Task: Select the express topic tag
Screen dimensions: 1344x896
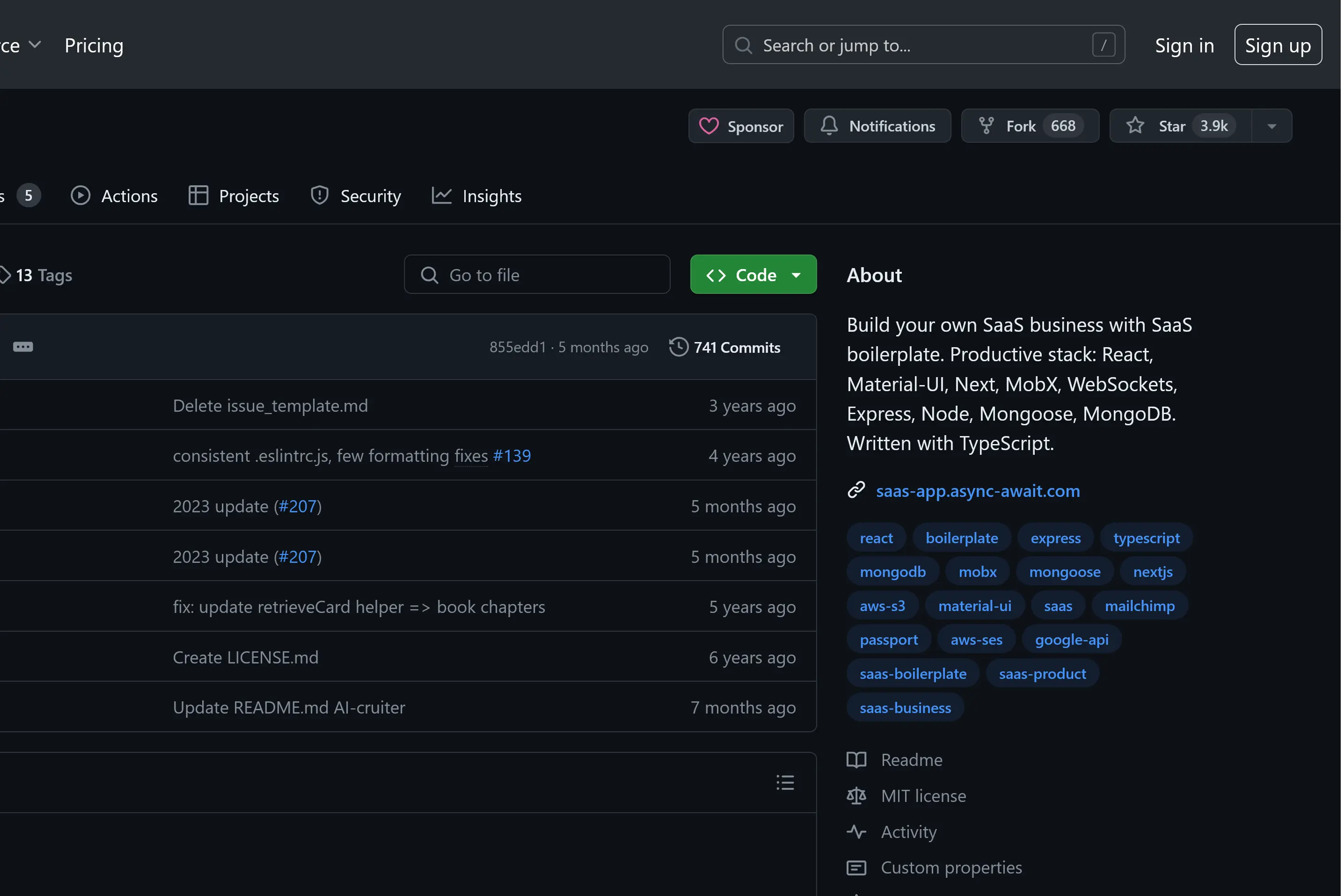Action: [1055, 538]
